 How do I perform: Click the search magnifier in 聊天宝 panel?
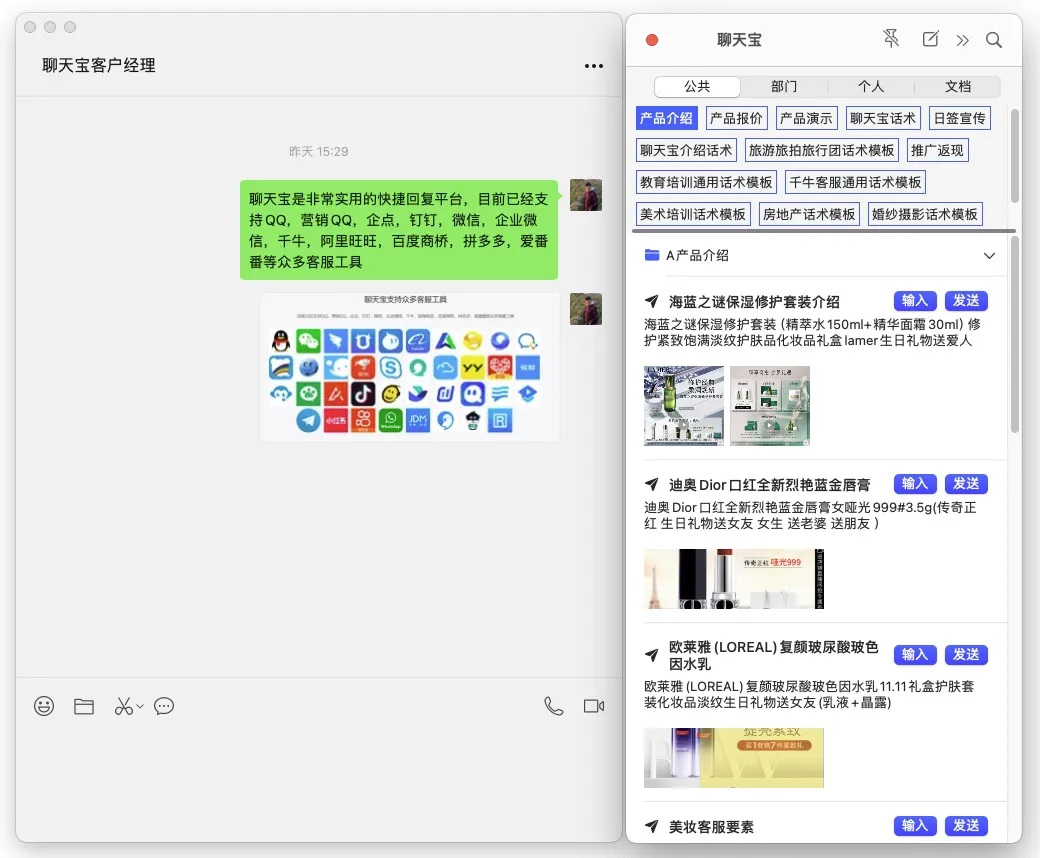click(993, 40)
